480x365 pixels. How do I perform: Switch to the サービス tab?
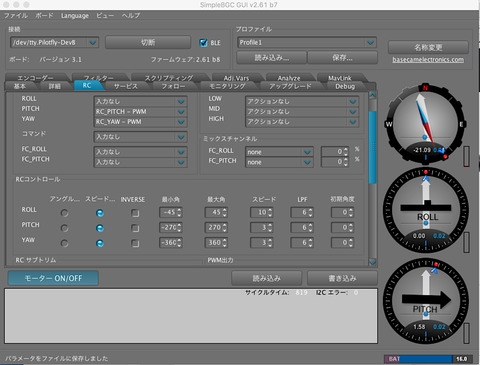click(x=126, y=86)
